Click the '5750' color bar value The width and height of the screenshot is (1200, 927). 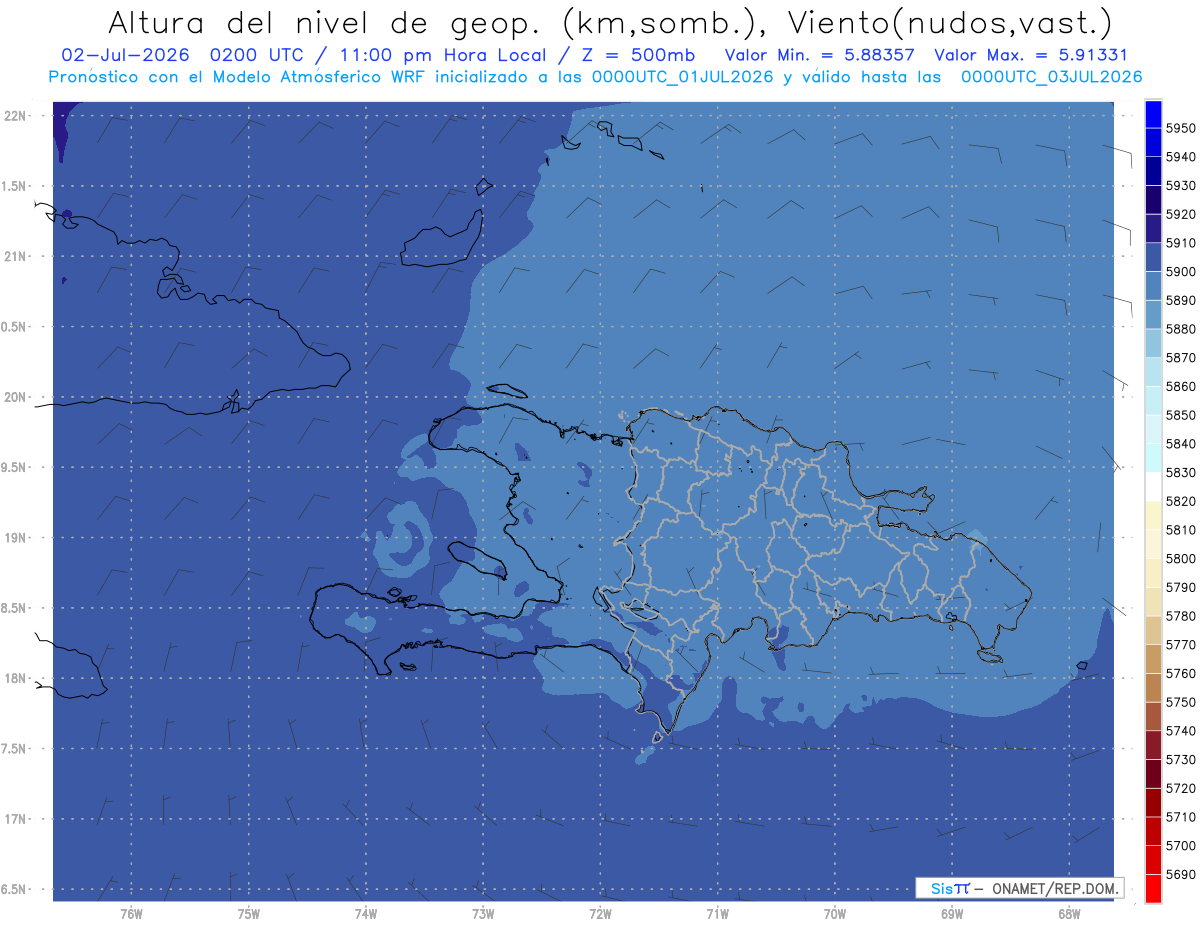(x=1180, y=702)
